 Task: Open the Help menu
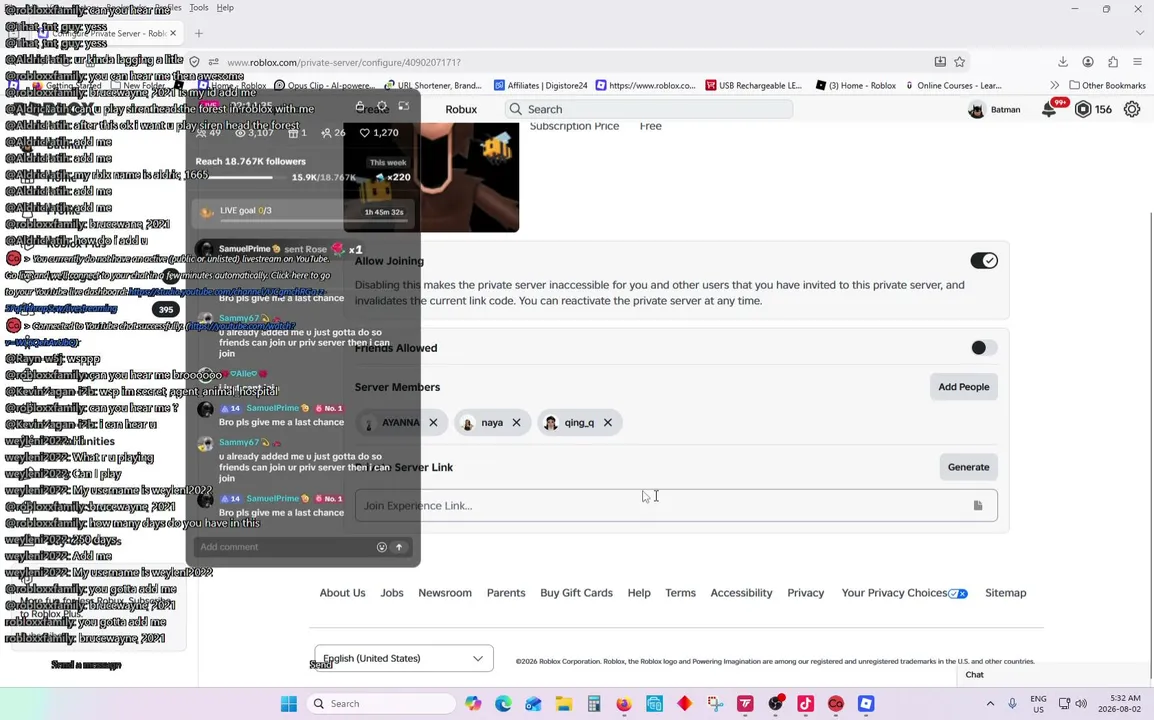click(225, 7)
